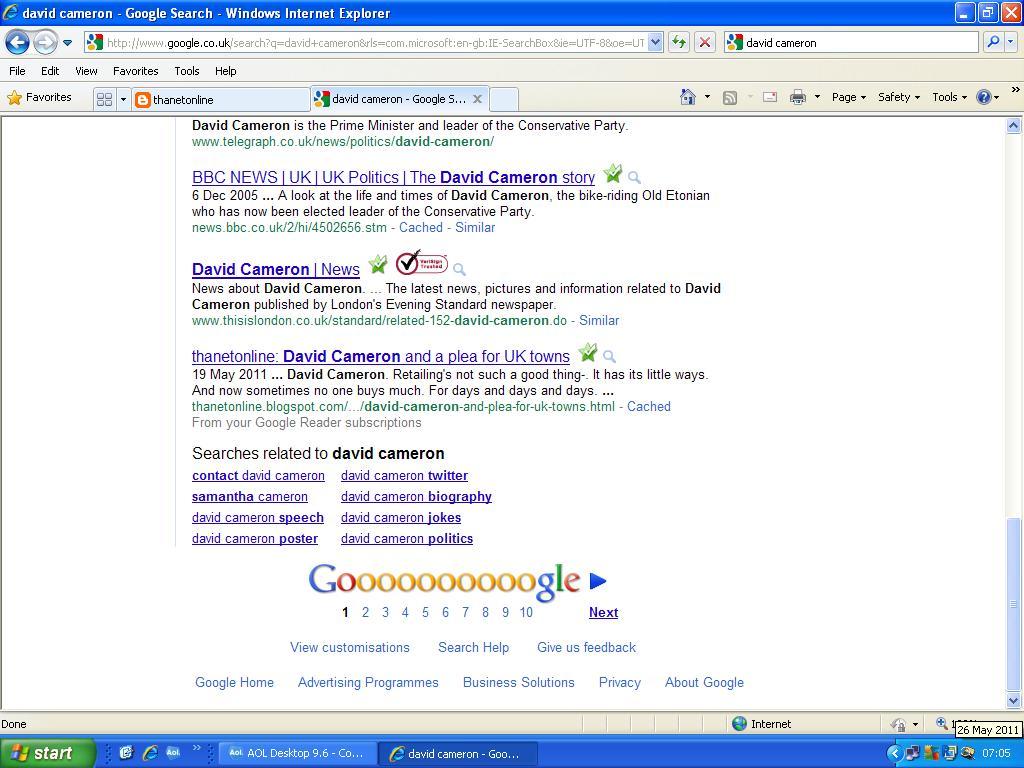
Task: Open the Tools command bar menu
Action: [949, 97]
